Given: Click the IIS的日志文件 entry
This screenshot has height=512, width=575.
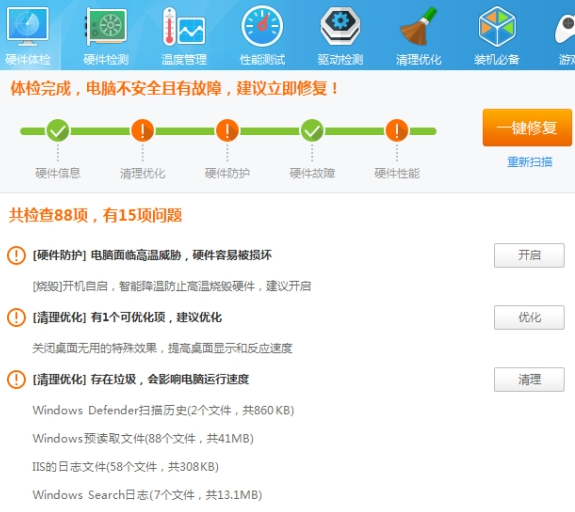Looking at the screenshot, I should point(125,467).
